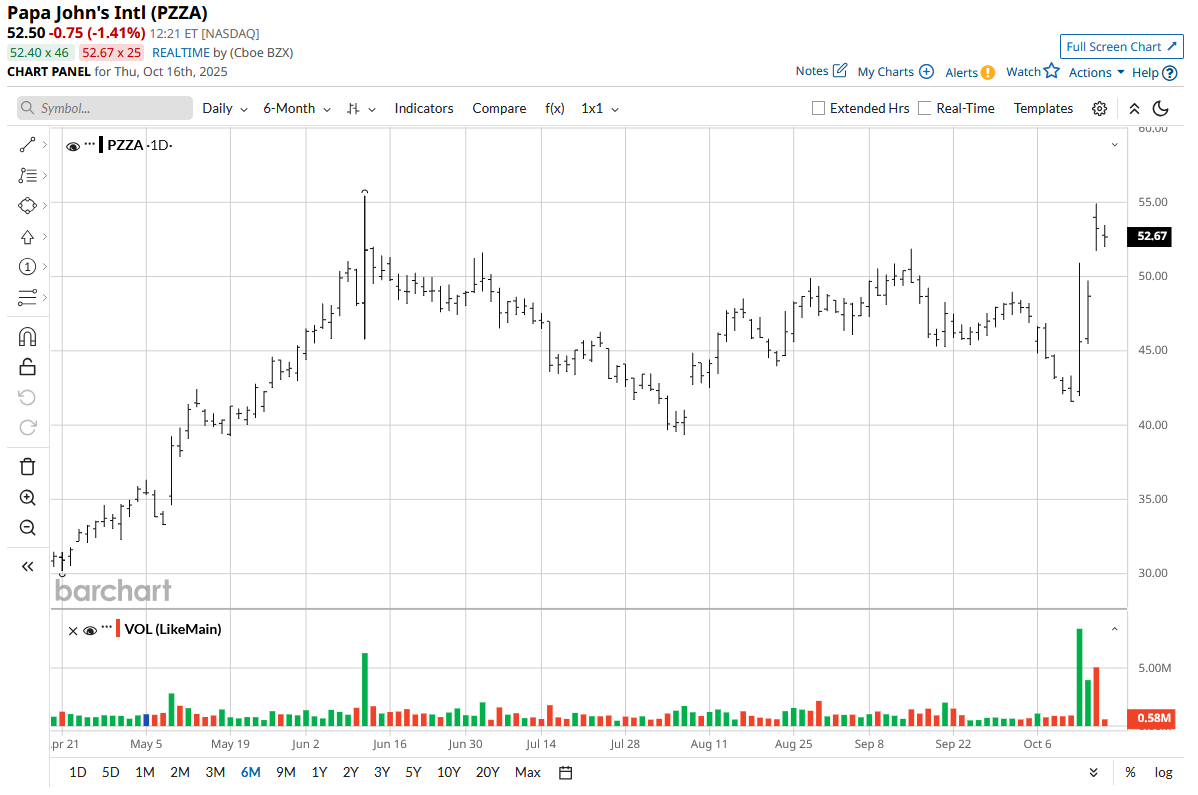The width and height of the screenshot is (1198, 795).
Task: Select the 1D time range
Action: point(78,773)
